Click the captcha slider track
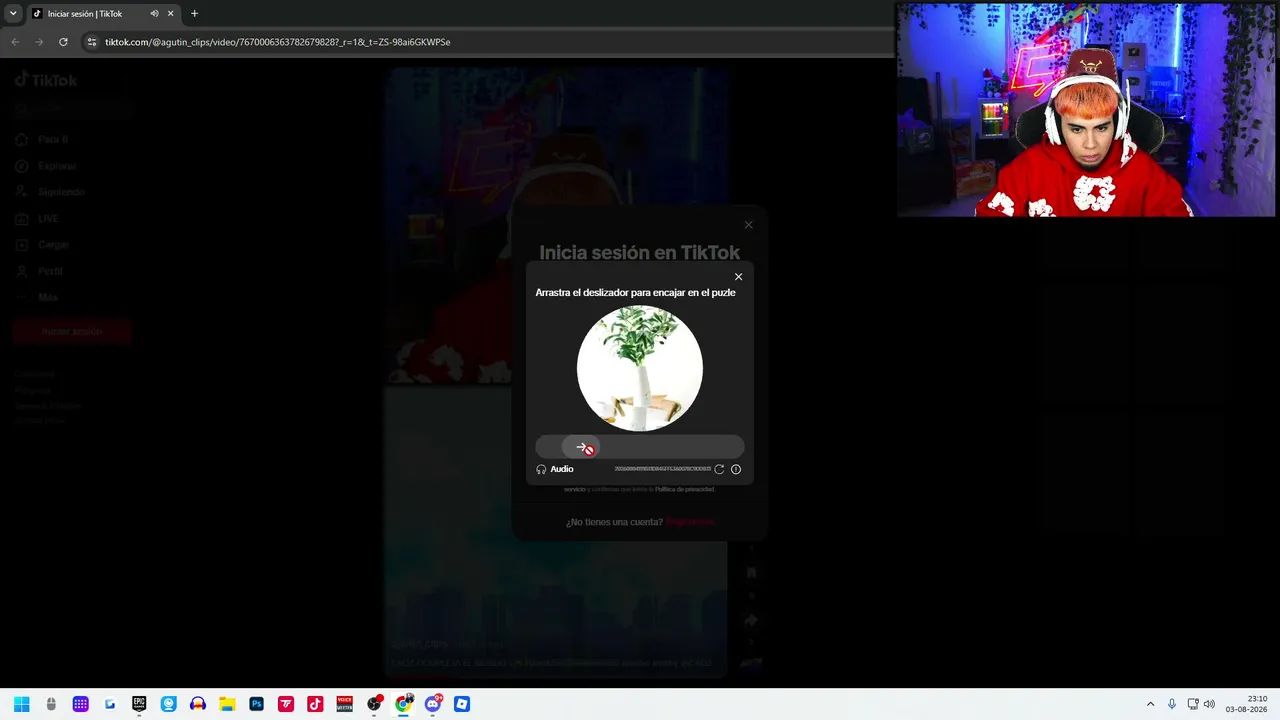This screenshot has height=720, width=1280. (640, 447)
